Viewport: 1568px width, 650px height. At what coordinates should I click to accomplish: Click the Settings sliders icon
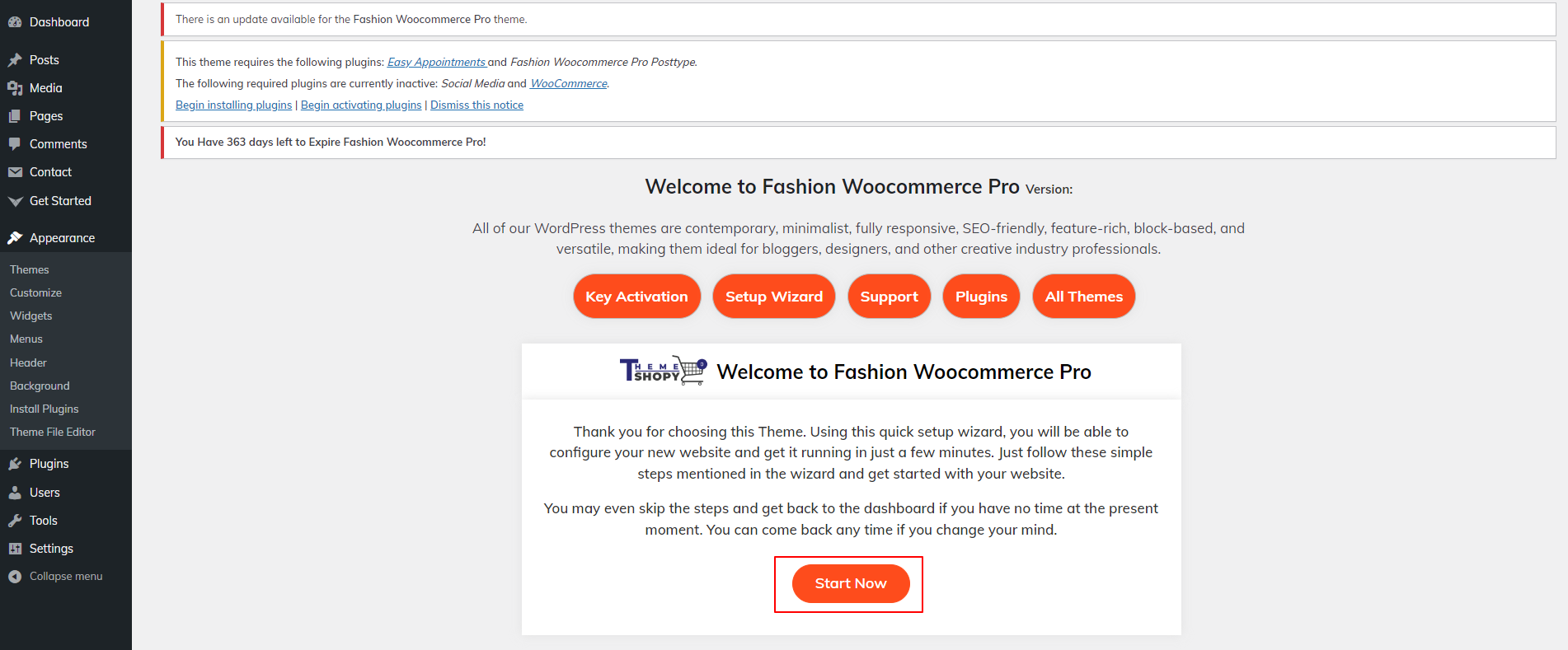click(x=15, y=549)
